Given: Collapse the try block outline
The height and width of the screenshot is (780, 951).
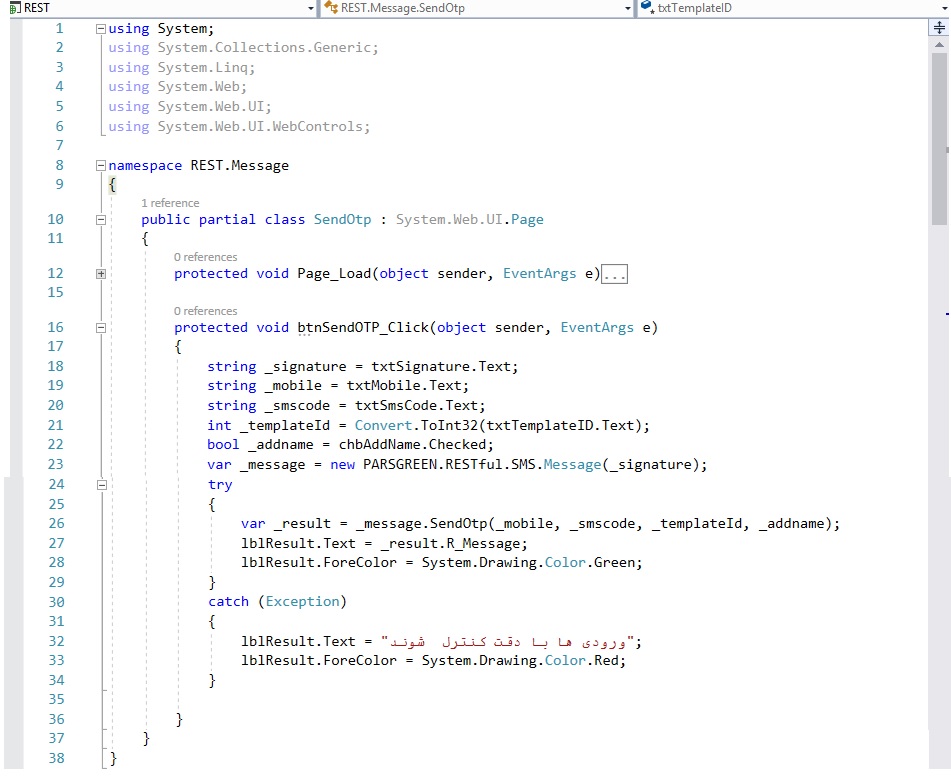Looking at the screenshot, I should click(x=100, y=484).
